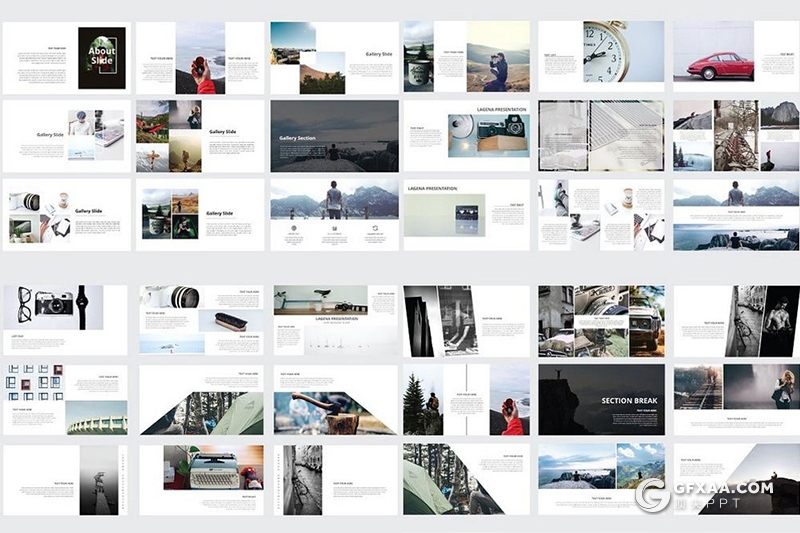Open the pocket watch clock slide
800x533 pixels.
(601, 57)
